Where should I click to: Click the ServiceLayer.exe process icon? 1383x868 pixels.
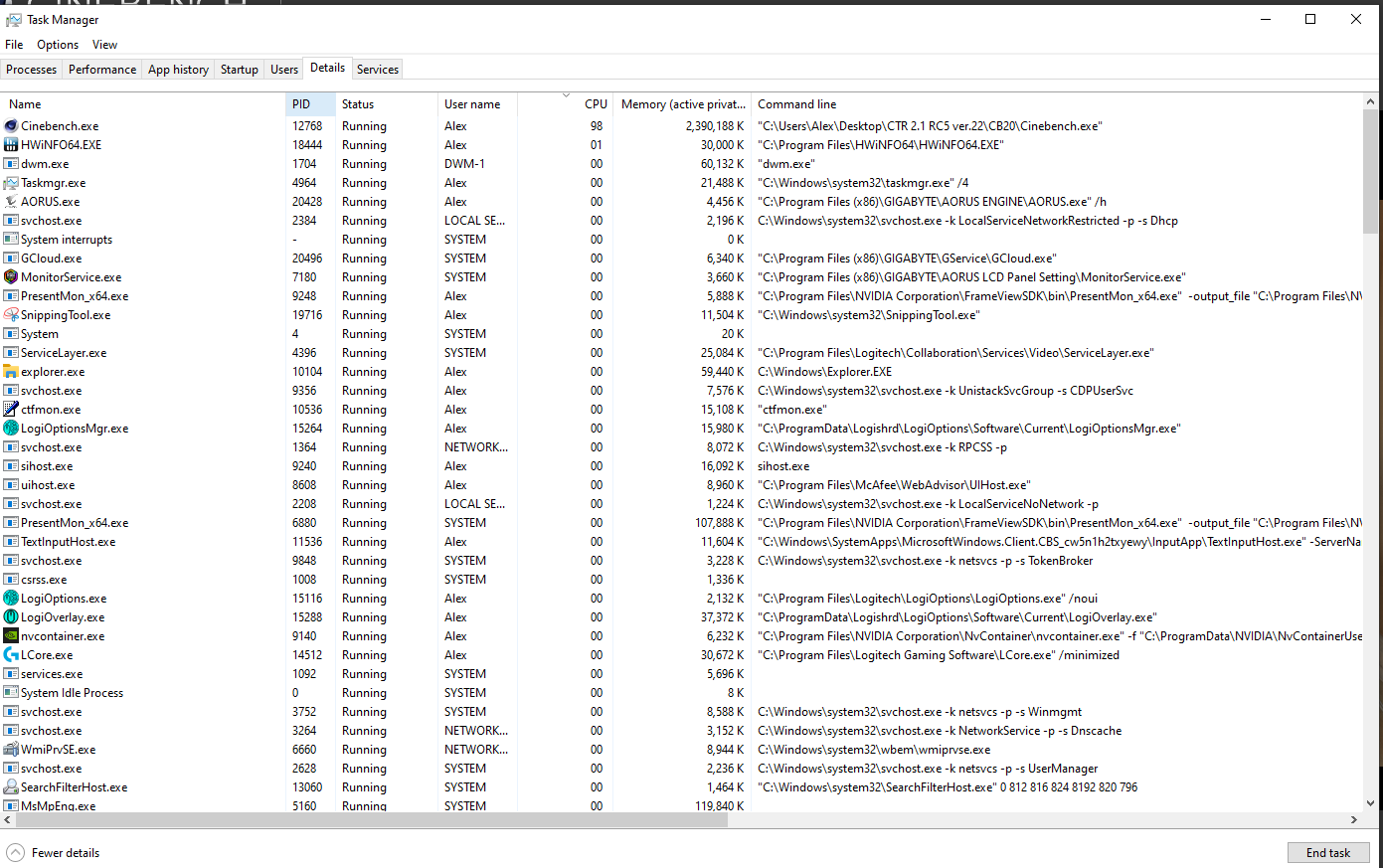coord(11,353)
